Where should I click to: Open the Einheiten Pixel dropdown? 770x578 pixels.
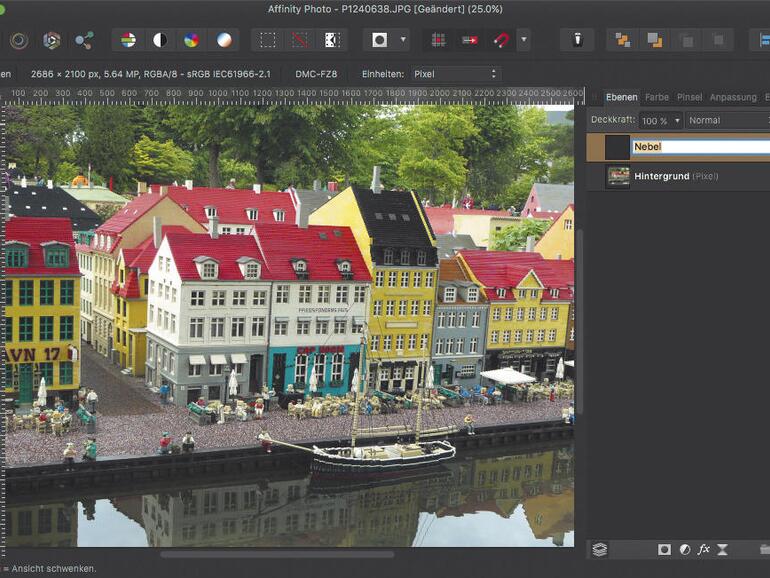[x=456, y=74]
